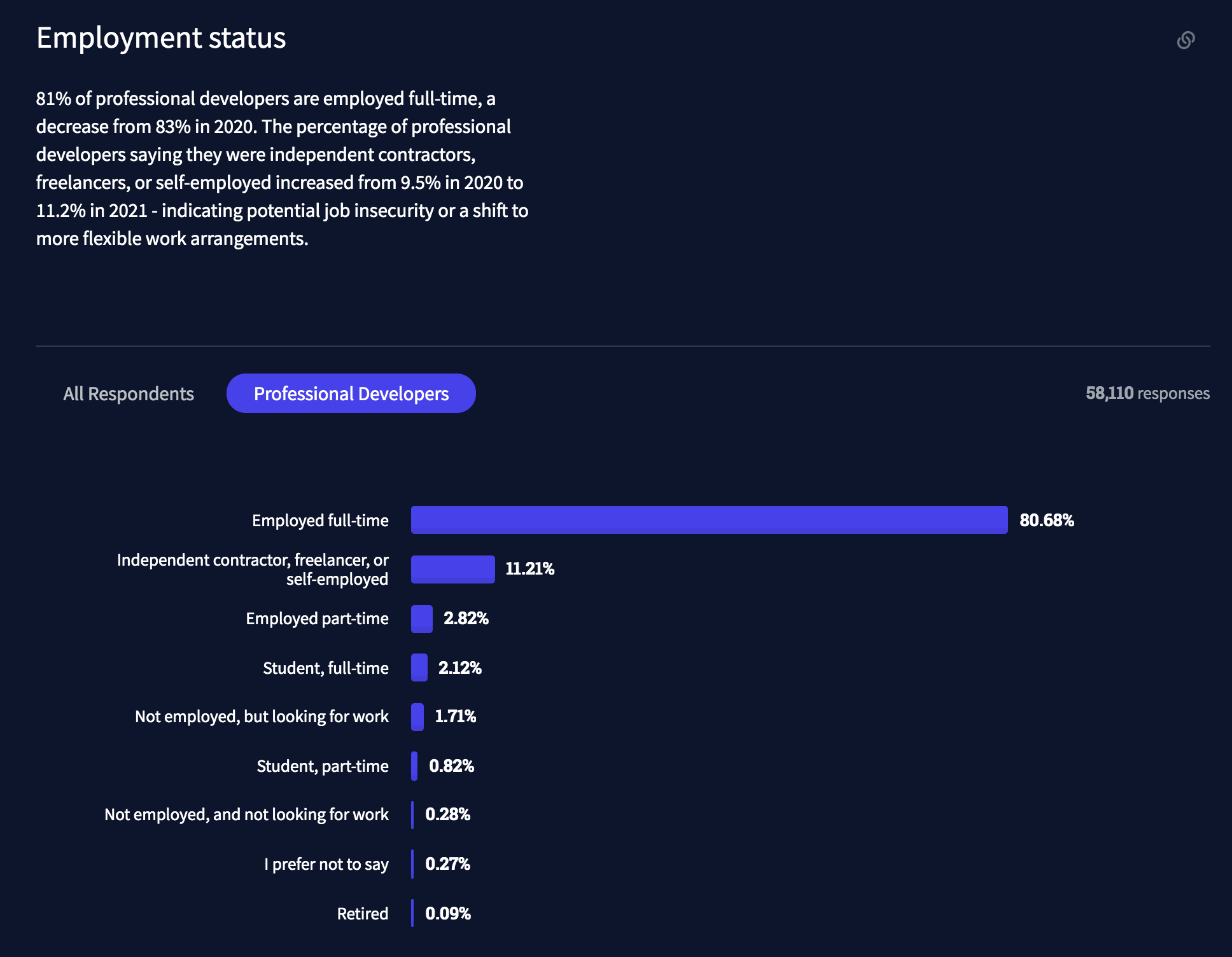Image resolution: width=1232 pixels, height=957 pixels.
Task: Click the Student, full-time bar
Action: click(x=419, y=667)
